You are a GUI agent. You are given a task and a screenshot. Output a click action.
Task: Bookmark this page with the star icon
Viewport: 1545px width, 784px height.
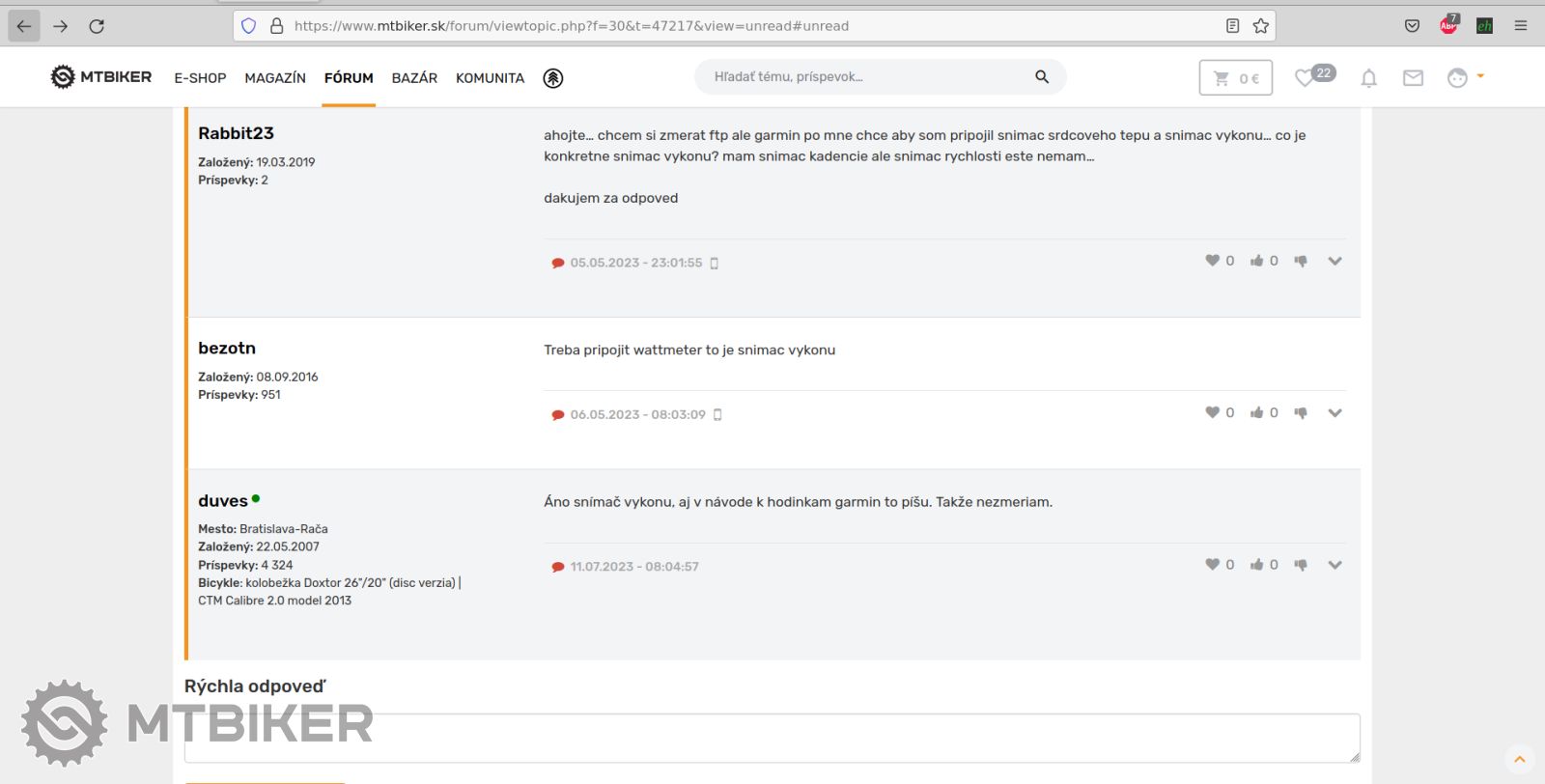point(1260,26)
